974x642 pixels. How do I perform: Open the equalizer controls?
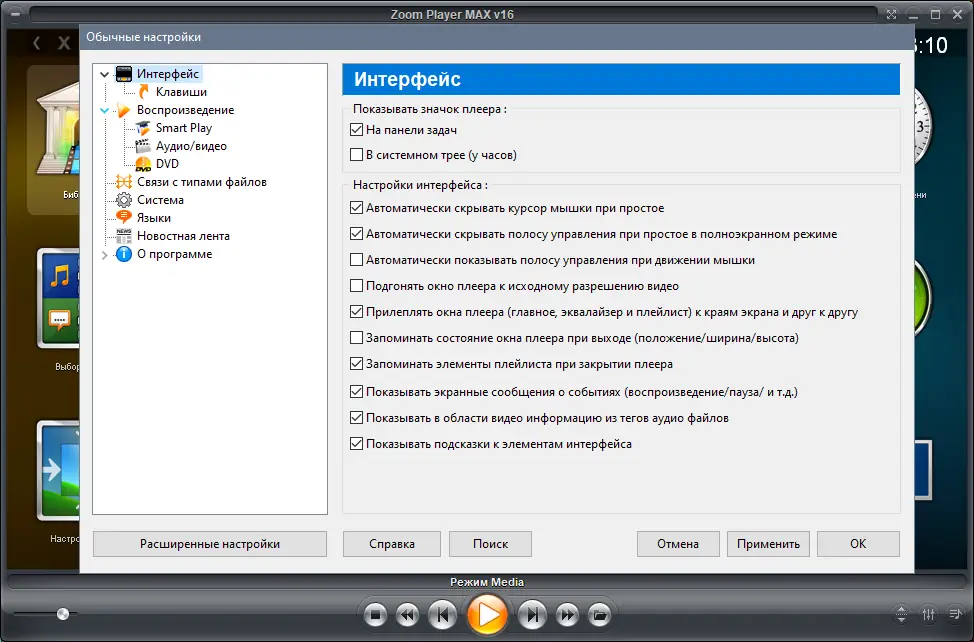(x=927, y=615)
